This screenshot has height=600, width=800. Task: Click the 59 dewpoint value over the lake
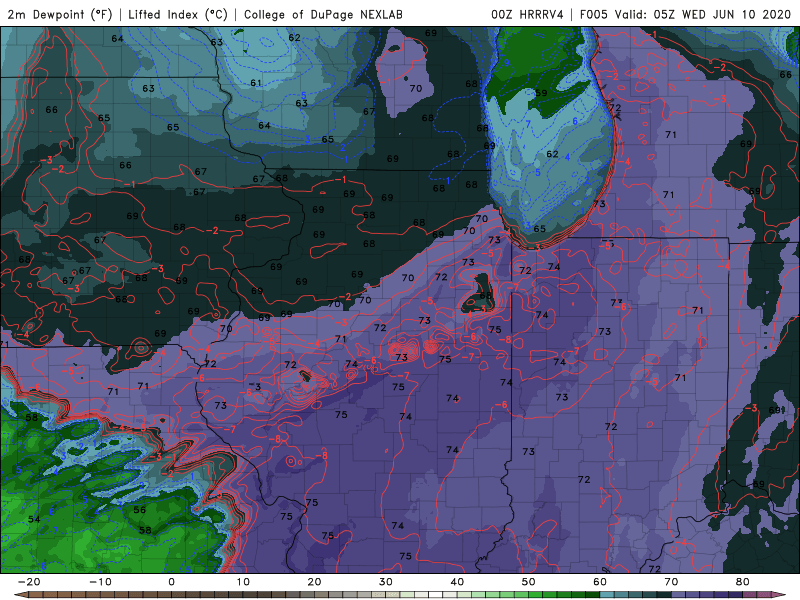[x=541, y=93]
